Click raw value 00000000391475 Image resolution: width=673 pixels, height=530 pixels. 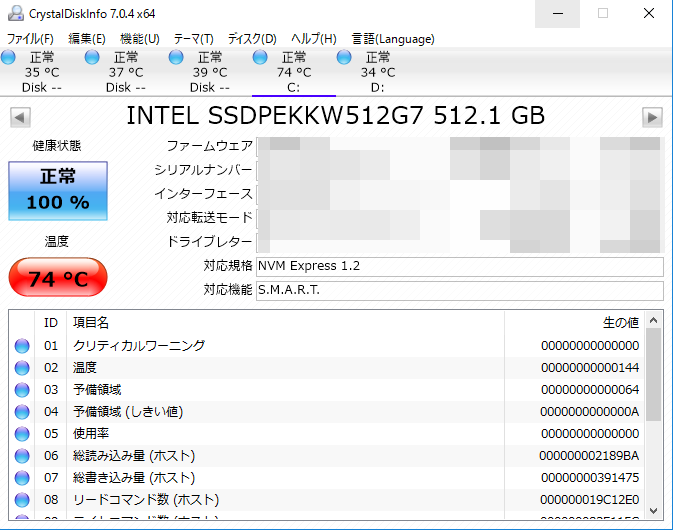tap(590, 478)
